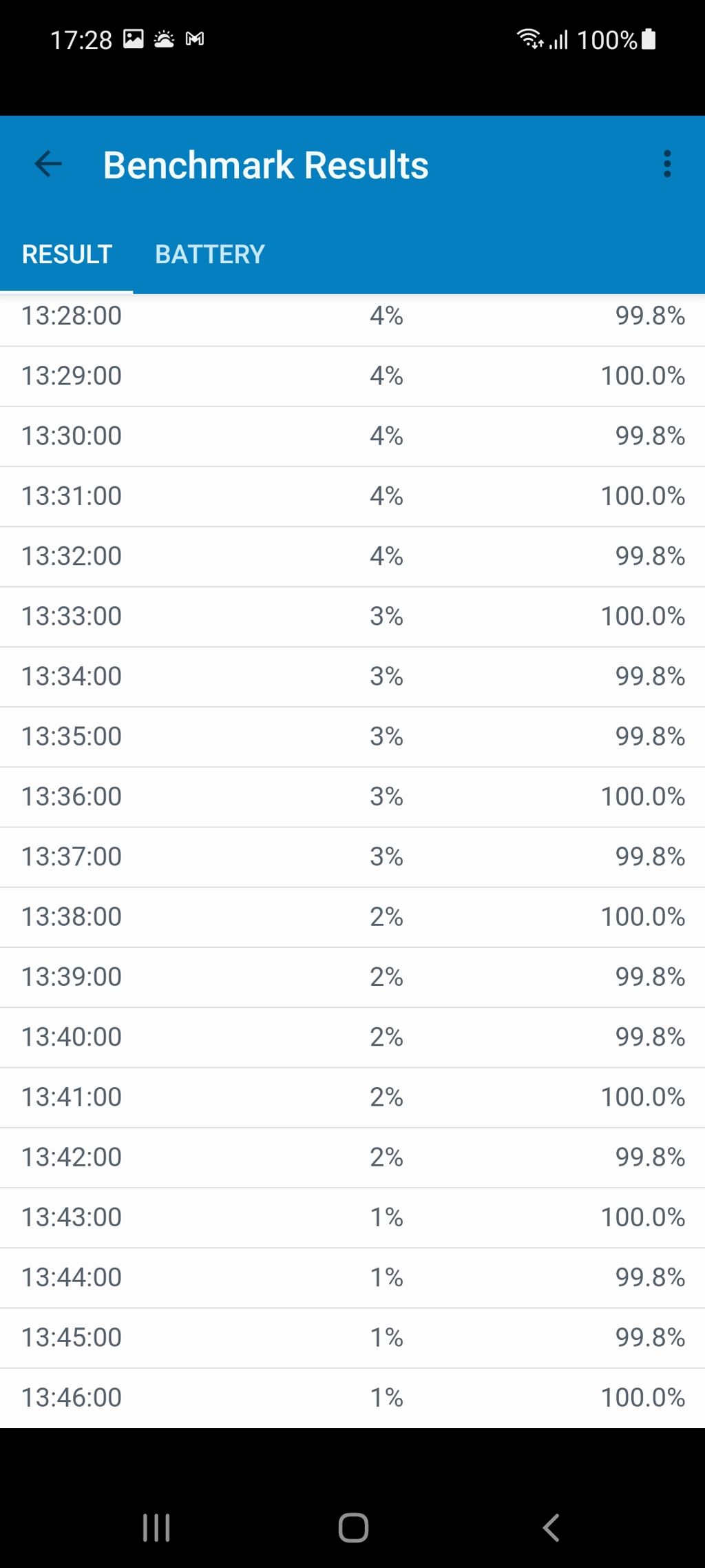This screenshot has height=1568, width=705.
Task: Tap the Benchmark Results title
Action: [266, 165]
